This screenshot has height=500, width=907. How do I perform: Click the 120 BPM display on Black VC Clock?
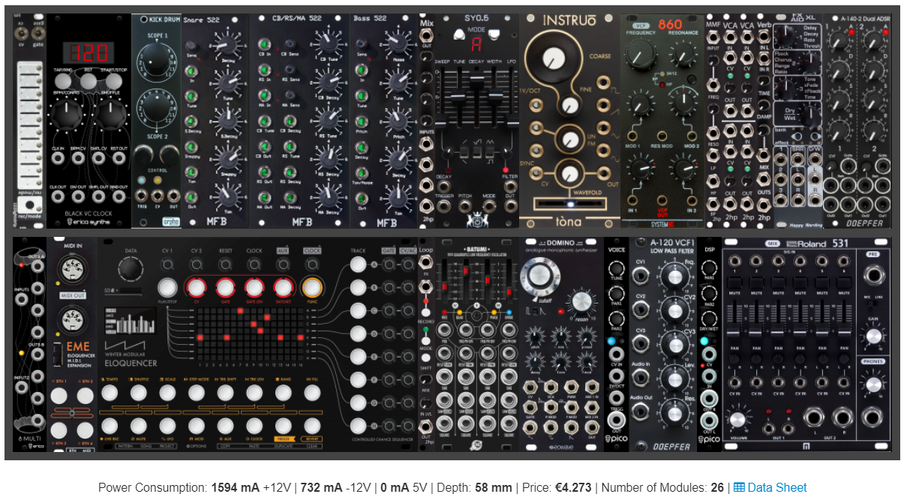tap(89, 53)
